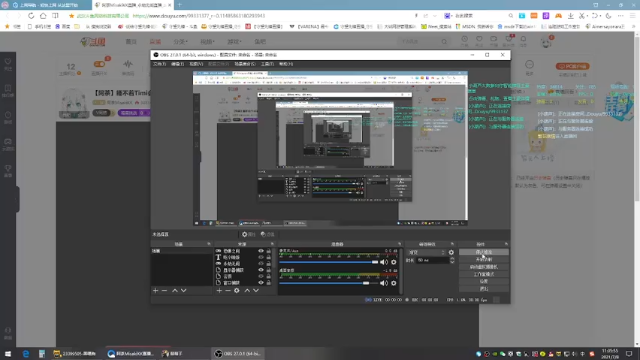Click the top button in the controls panel
This screenshot has width=640, height=360.
[x=484, y=252]
